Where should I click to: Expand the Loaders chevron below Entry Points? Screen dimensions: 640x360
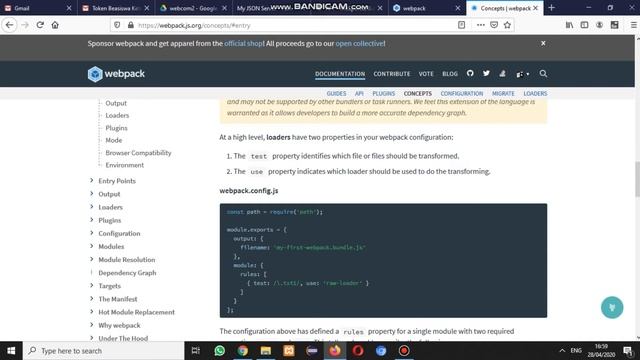[91, 207]
